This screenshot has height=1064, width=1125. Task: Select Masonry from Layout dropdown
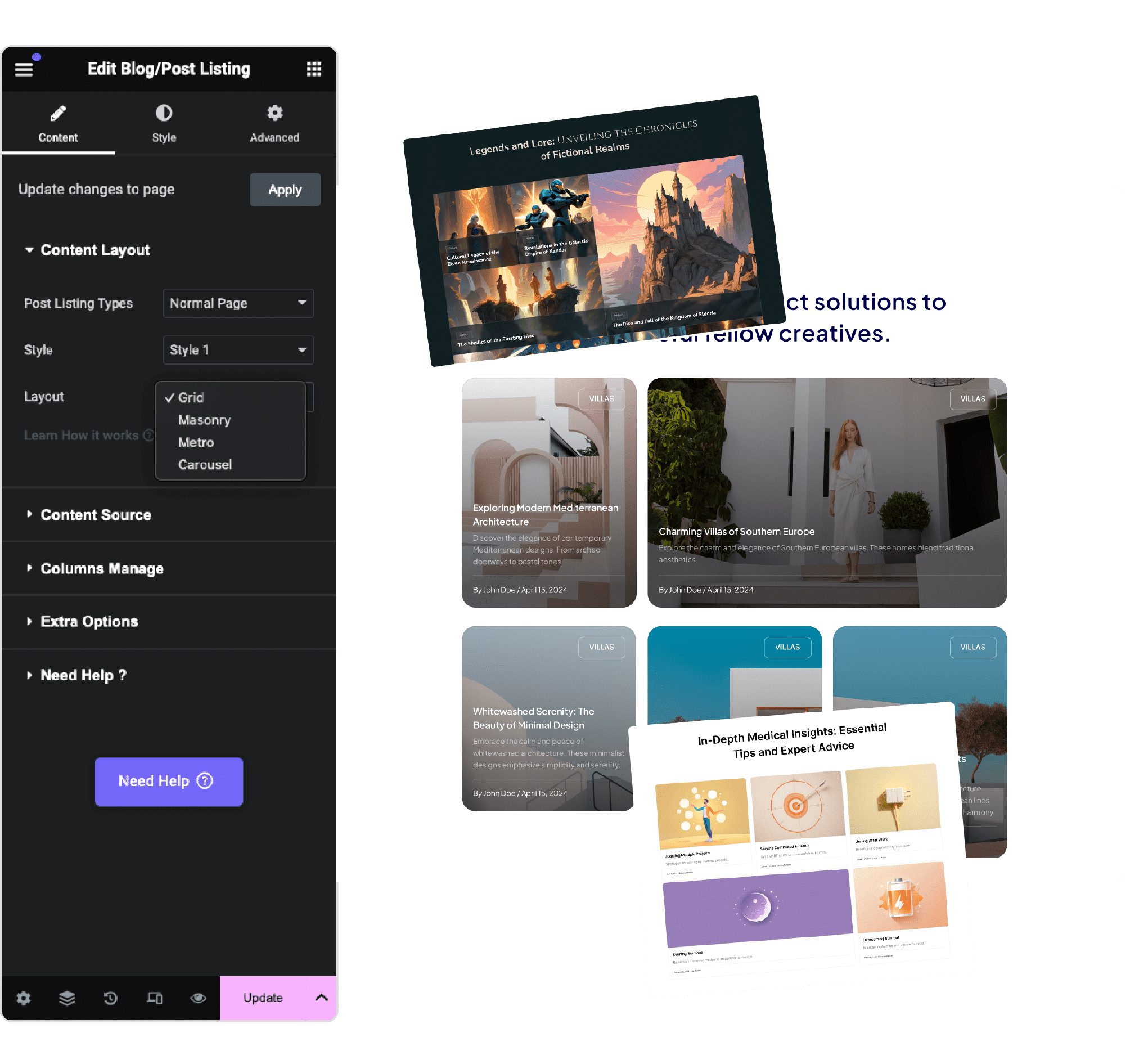[x=205, y=420]
